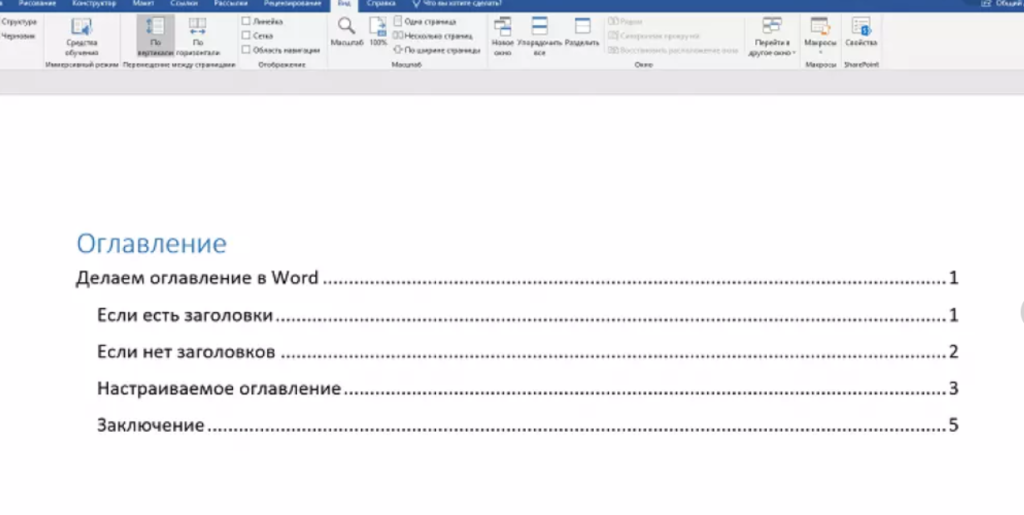Select vertical page movement (По вертикали)

[x=154, y=35]
